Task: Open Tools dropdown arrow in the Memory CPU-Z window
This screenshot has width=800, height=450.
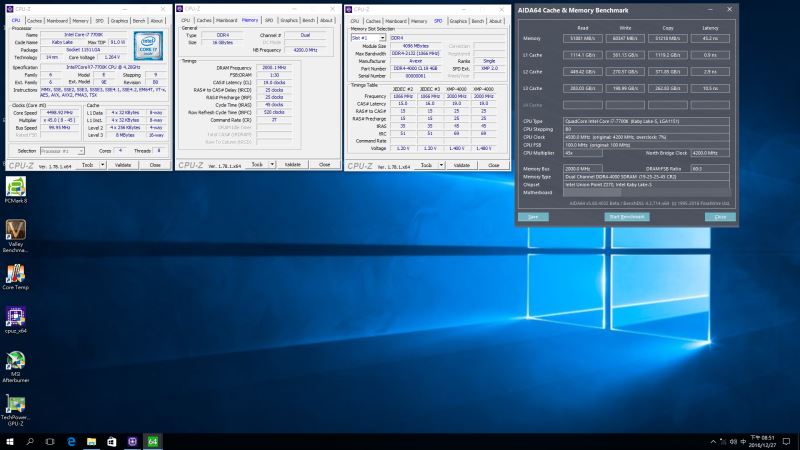Action: pyautogui.click(x=272, y=164)
